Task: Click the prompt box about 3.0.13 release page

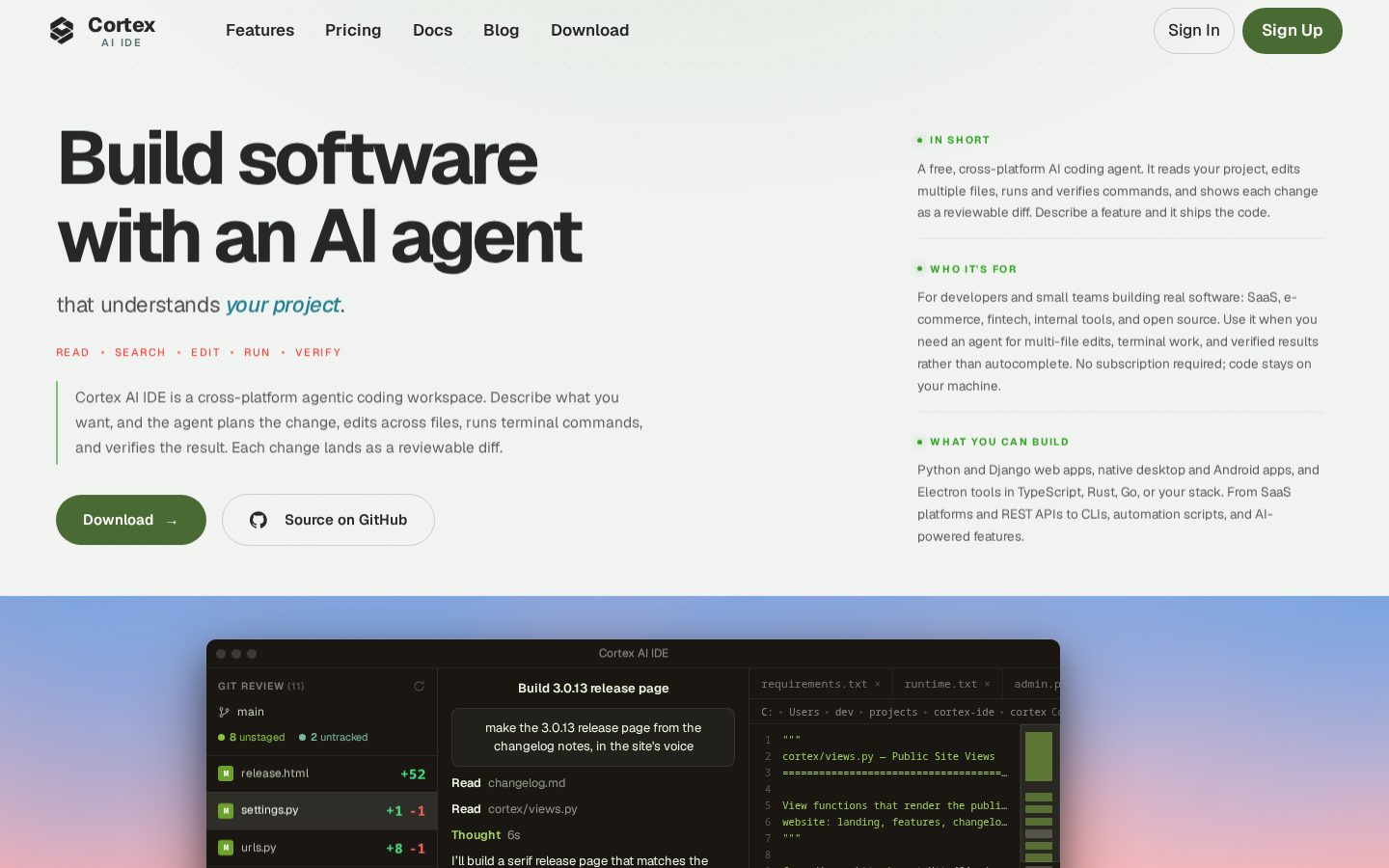Action: [x=593, y=737]
